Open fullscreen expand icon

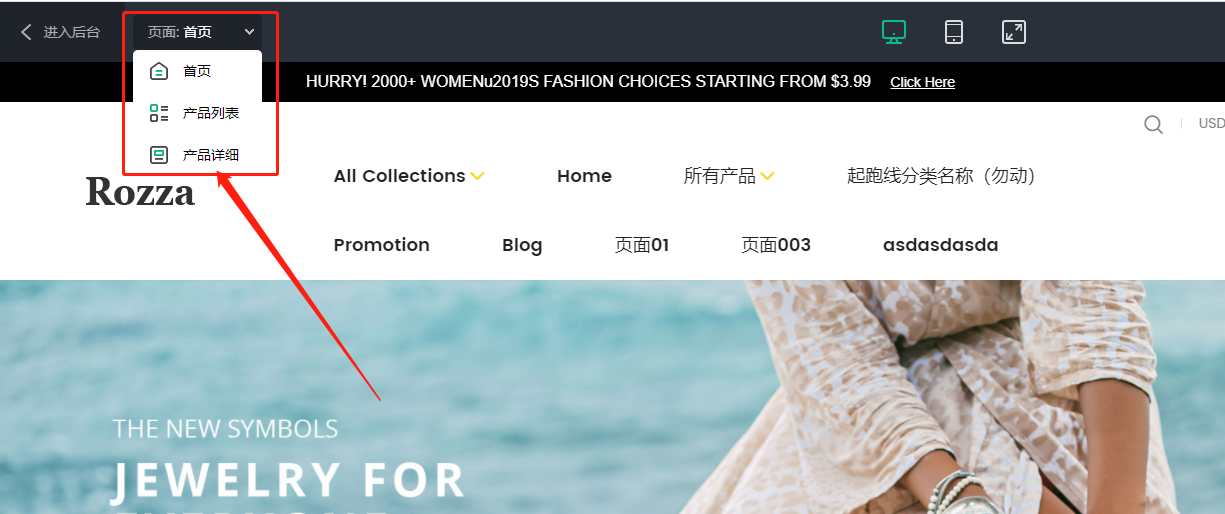click(1014, 32)
